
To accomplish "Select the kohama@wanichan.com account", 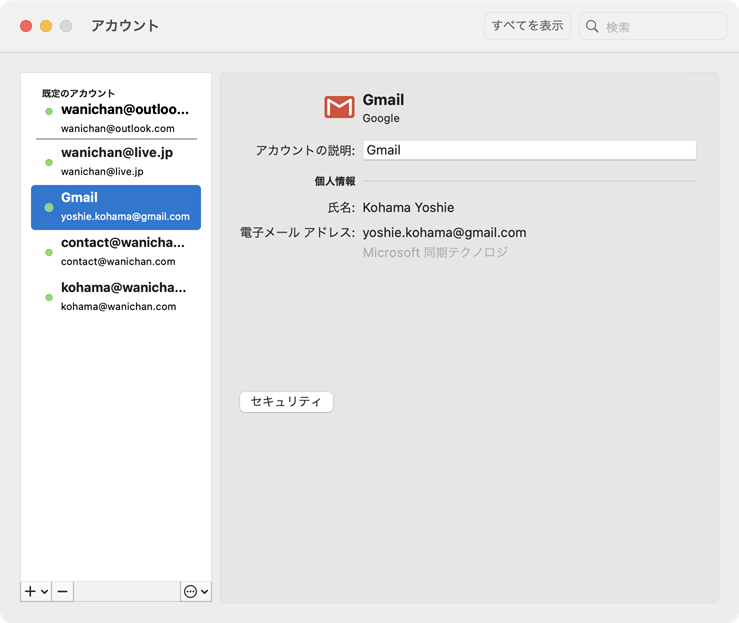I will coord(116,297).
